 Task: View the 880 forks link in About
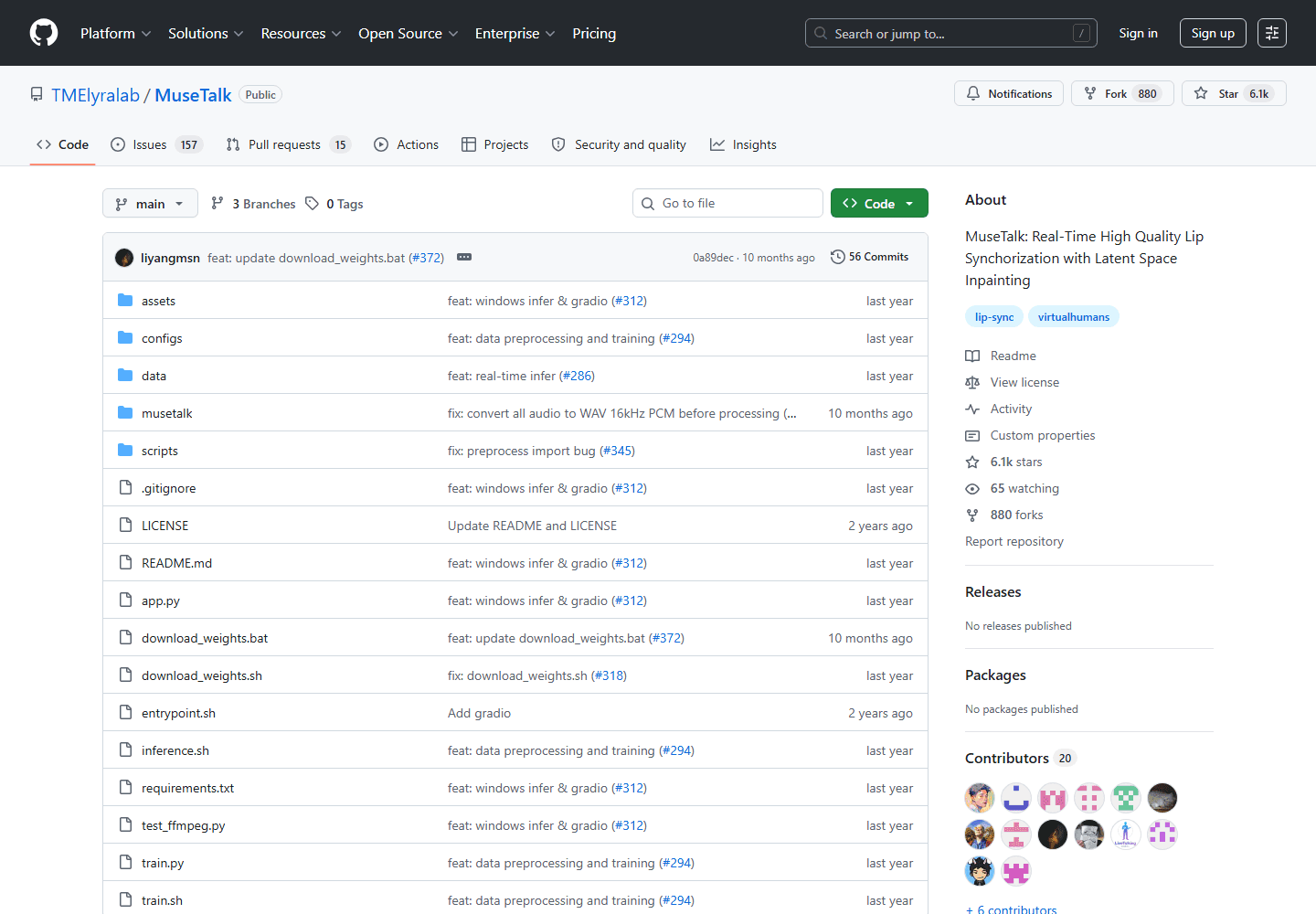(1004, 515)
